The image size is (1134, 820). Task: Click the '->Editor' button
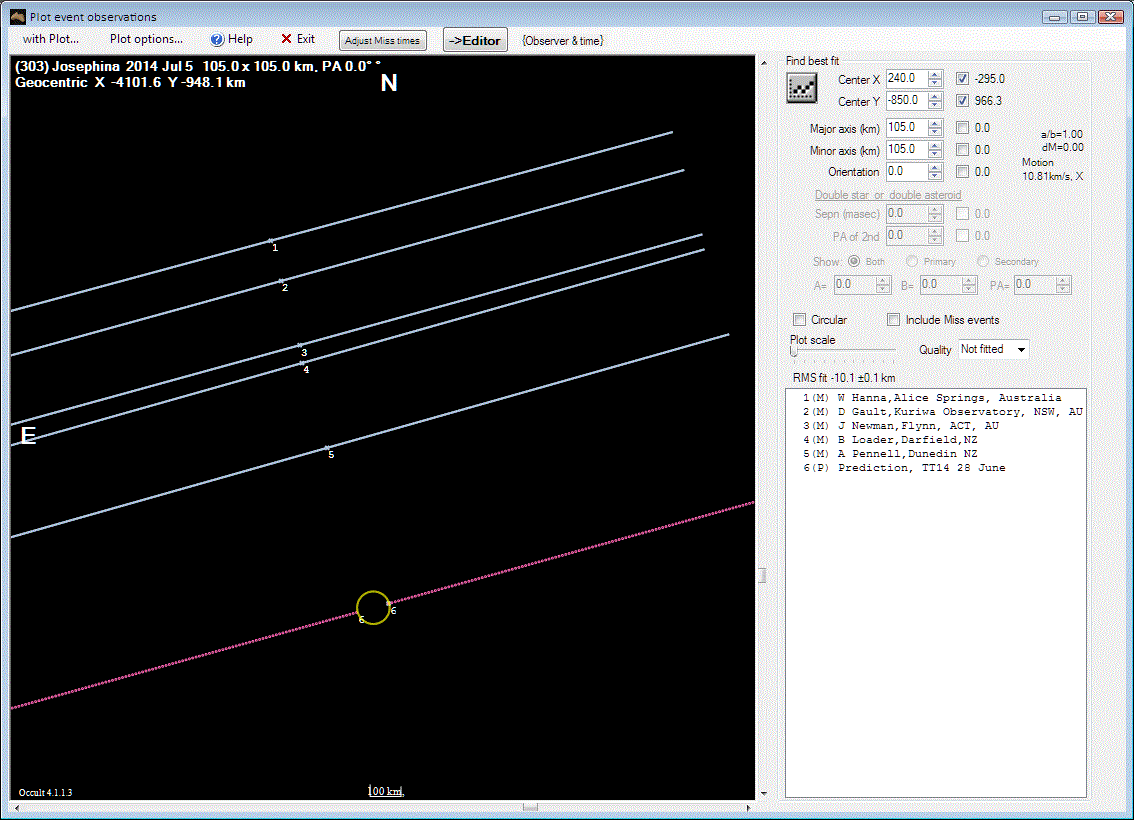(475, 40)
